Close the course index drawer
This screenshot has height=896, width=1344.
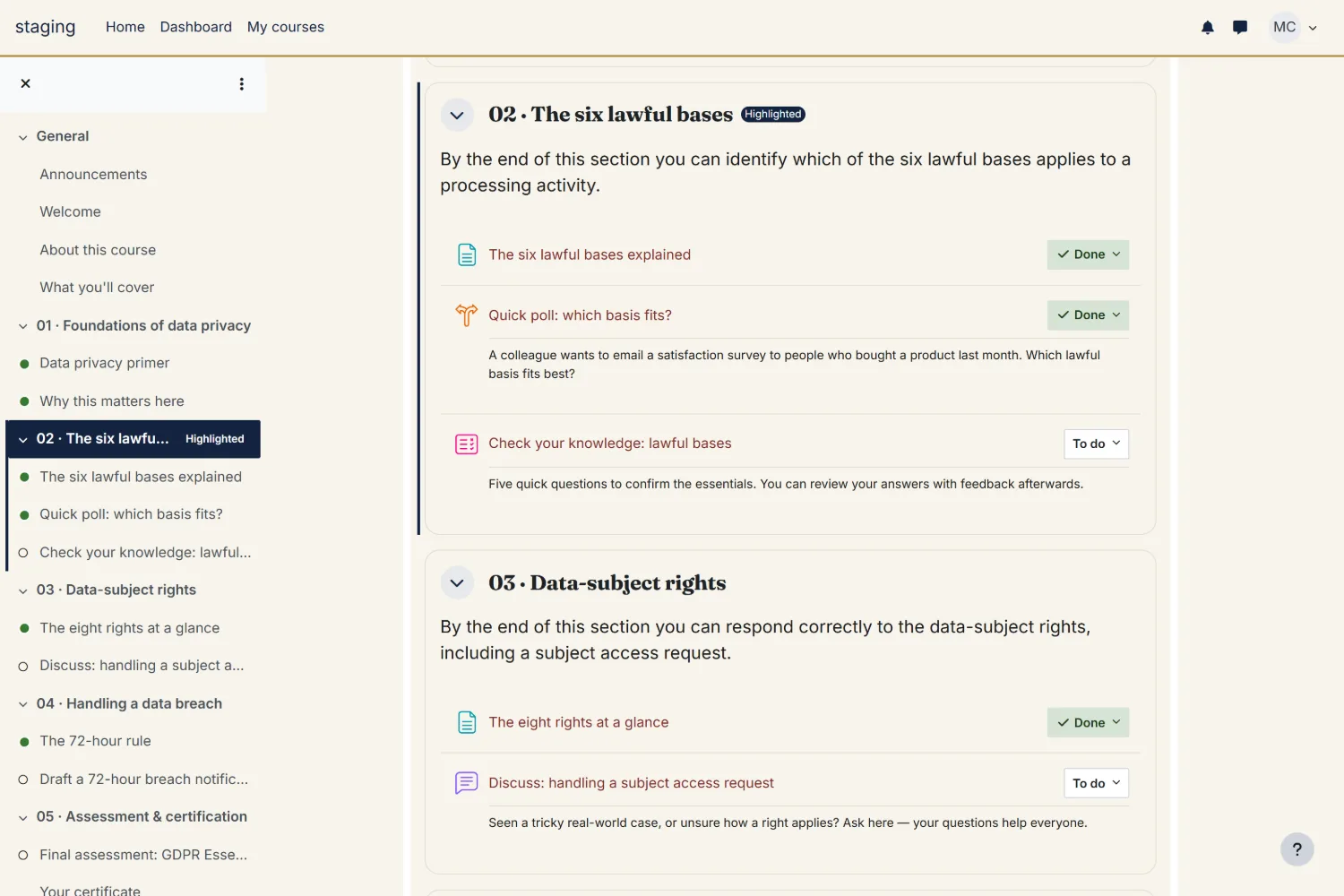[x=25, y=83]
